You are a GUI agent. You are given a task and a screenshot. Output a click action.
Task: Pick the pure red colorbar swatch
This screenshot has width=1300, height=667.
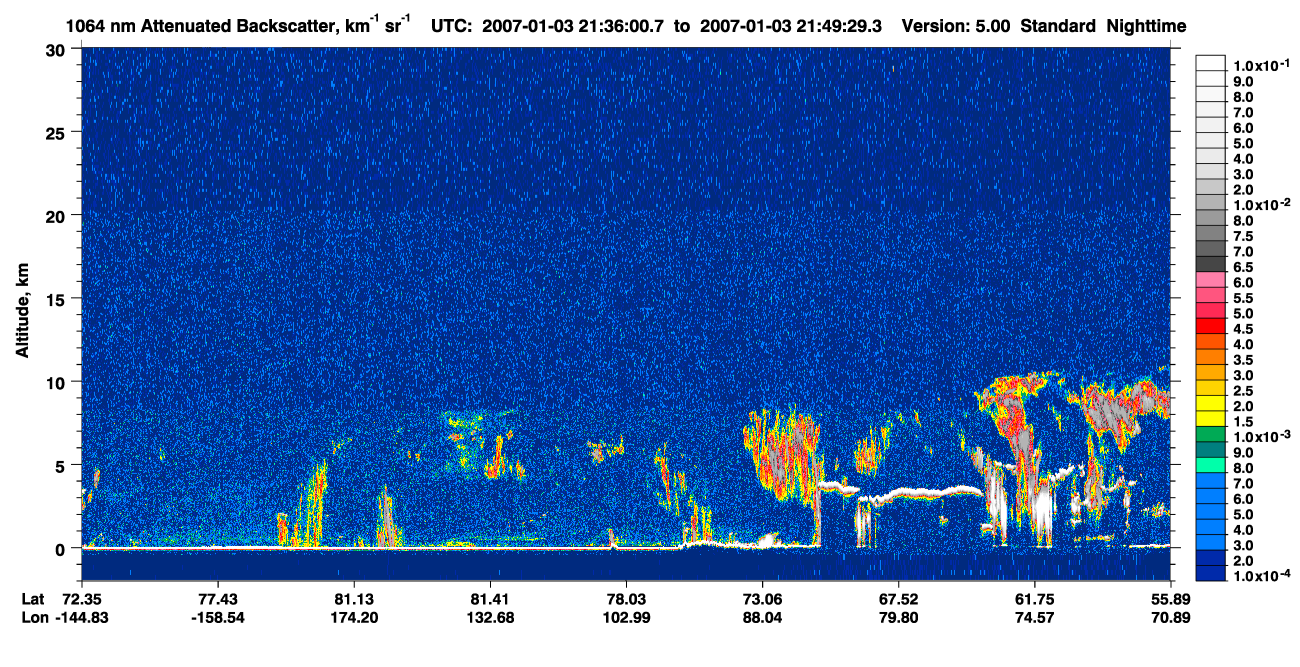(x=1210, y=325)
